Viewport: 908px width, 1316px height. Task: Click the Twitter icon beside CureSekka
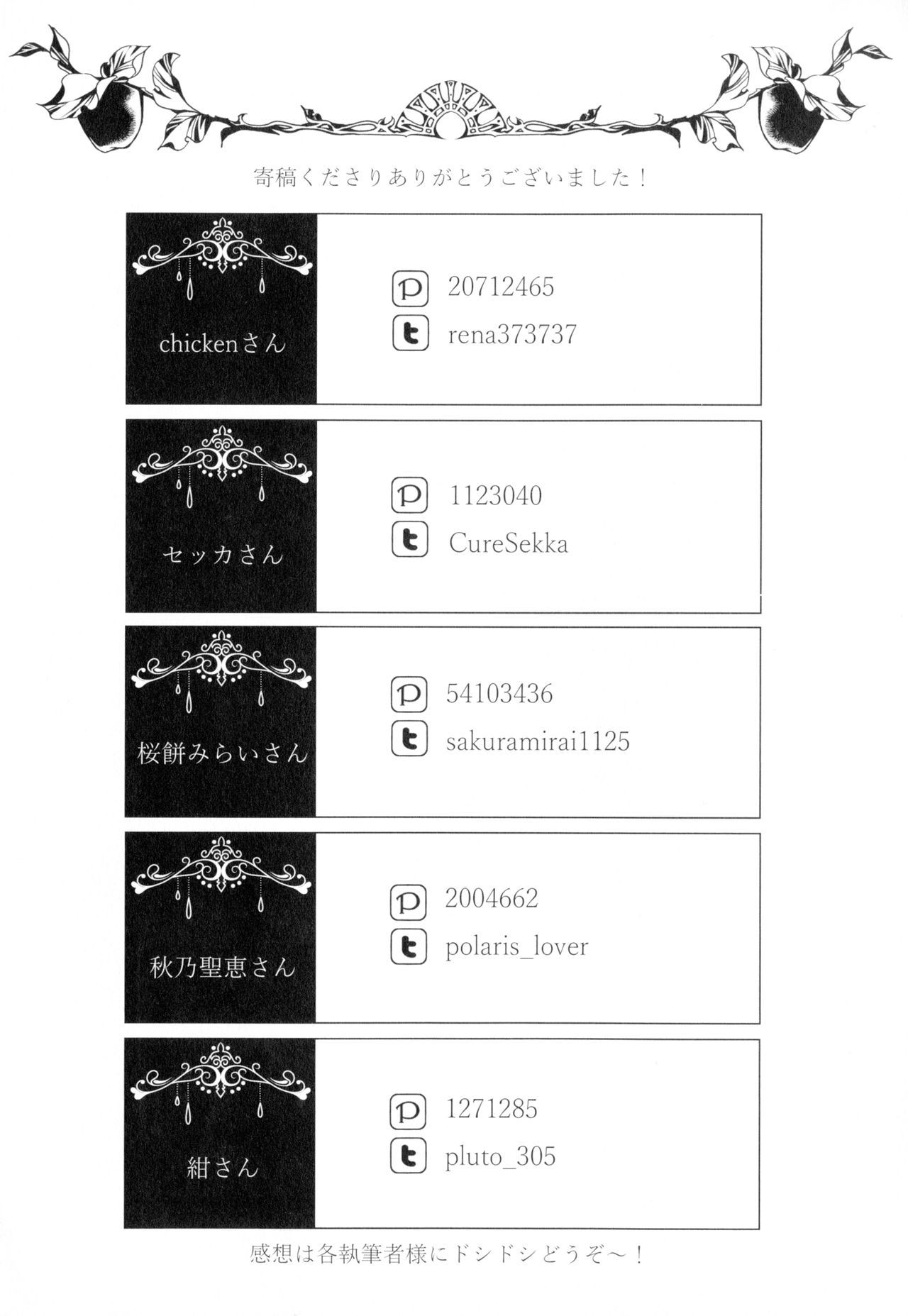(409, 540)
